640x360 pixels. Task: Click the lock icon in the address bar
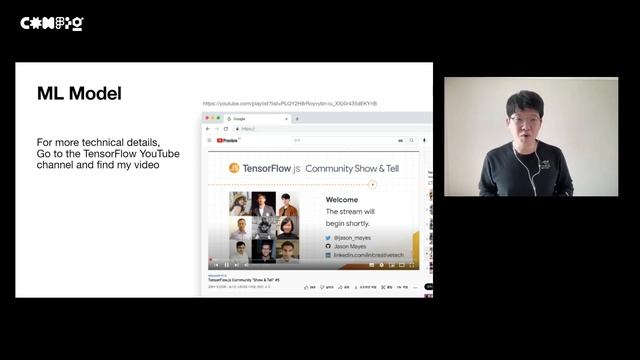coord(237,129)
